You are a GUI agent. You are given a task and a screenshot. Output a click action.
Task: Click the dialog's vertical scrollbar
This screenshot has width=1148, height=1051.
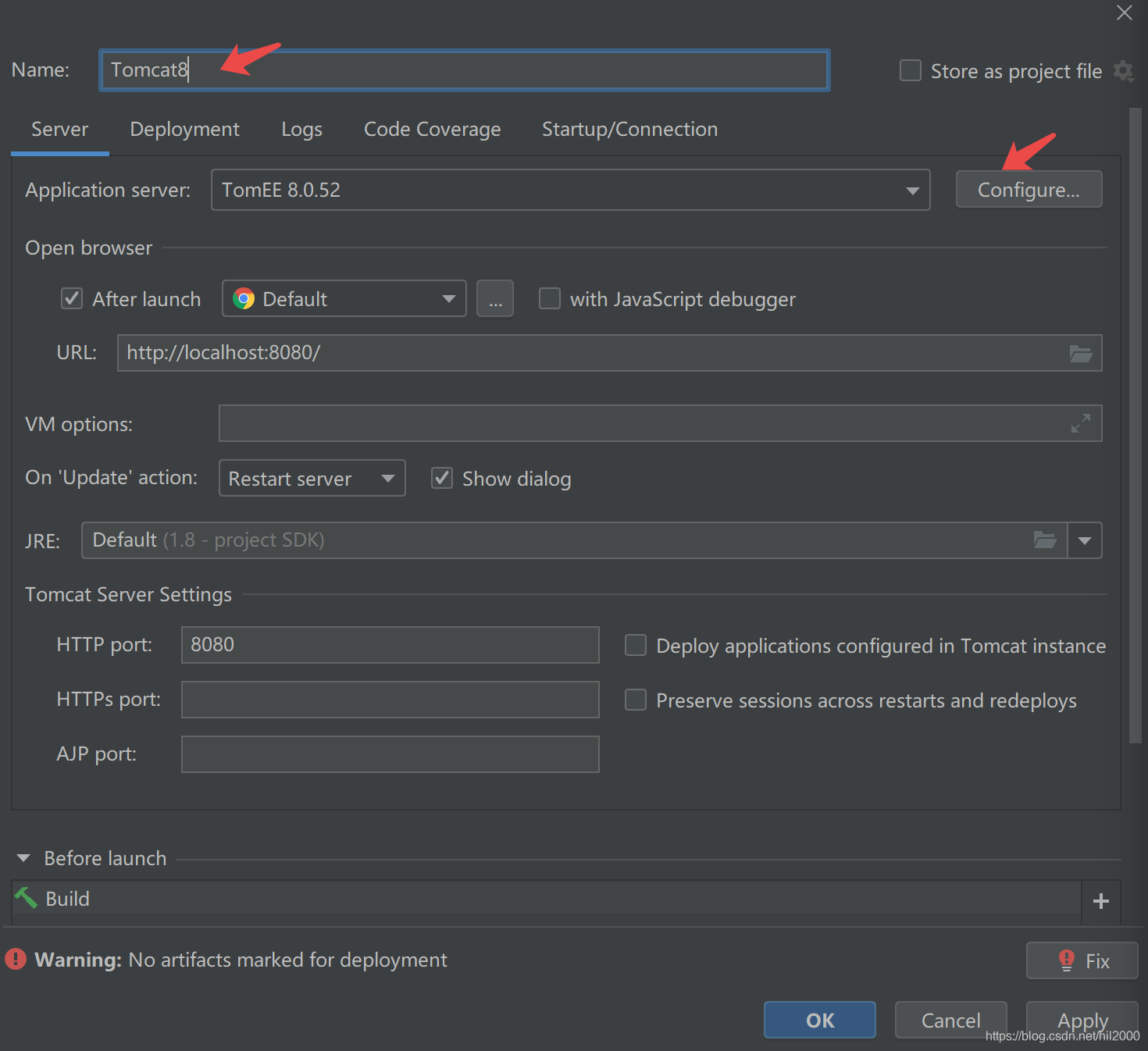[x=1136, y=426]
